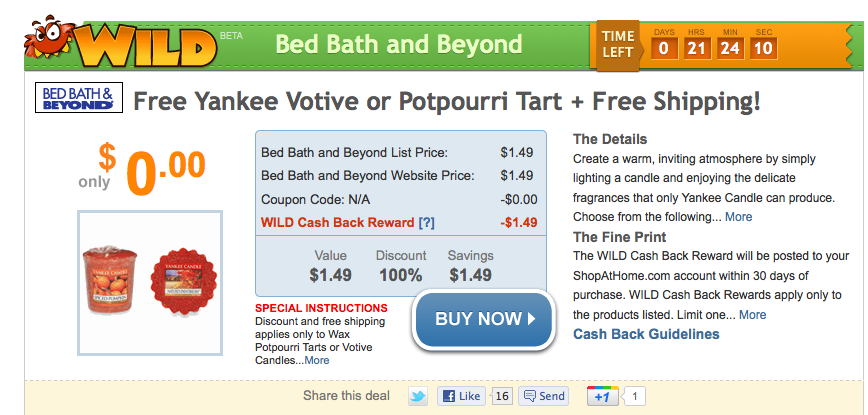Expand The Details with More link
Viewport: 868px width, 415px height.
738,216
